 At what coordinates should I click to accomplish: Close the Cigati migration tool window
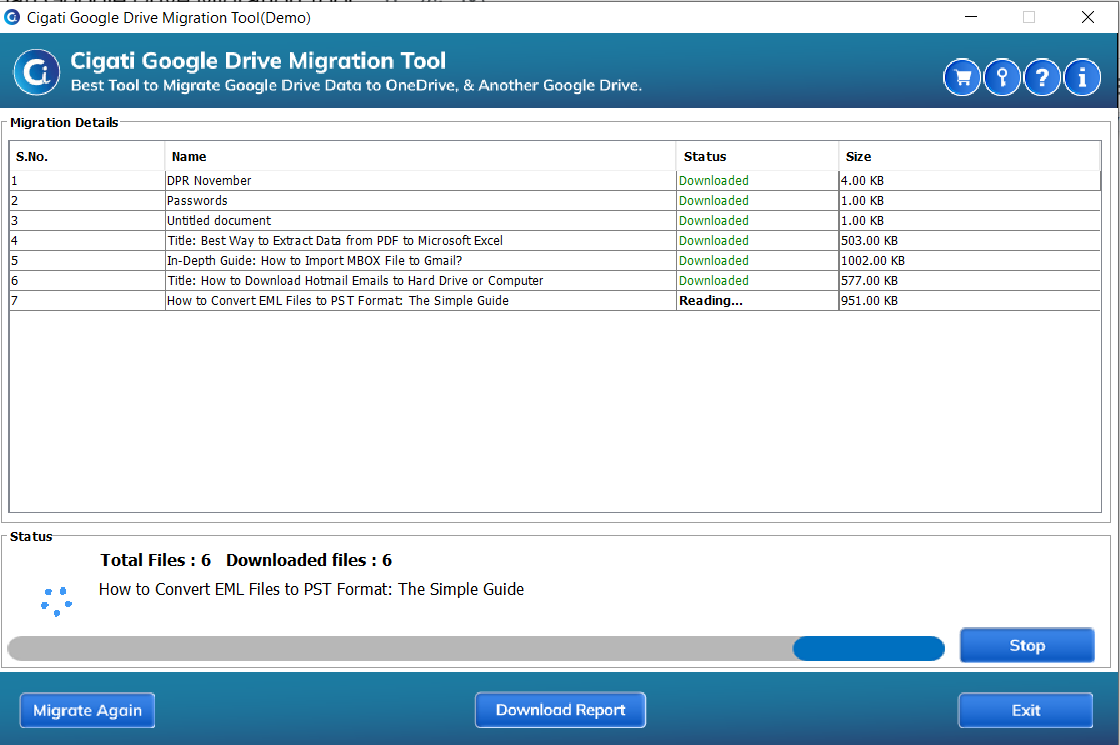click(x=1088, y=16)
